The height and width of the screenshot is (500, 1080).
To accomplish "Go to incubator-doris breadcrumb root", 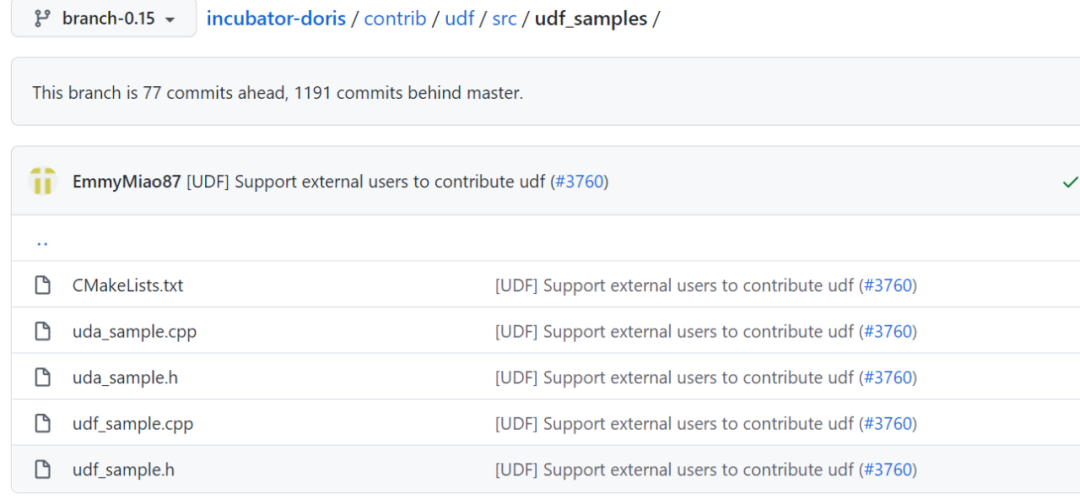I will coord(275,19).
